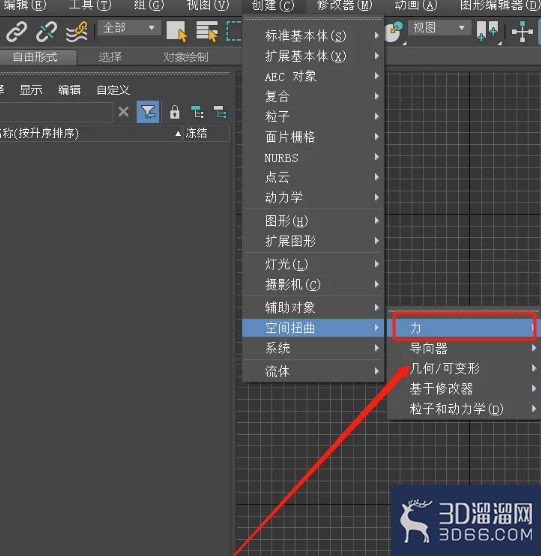Screen dimensions: 541x556
Task: Toggle the scene explorer filter funnel
Action: point(148,112)
